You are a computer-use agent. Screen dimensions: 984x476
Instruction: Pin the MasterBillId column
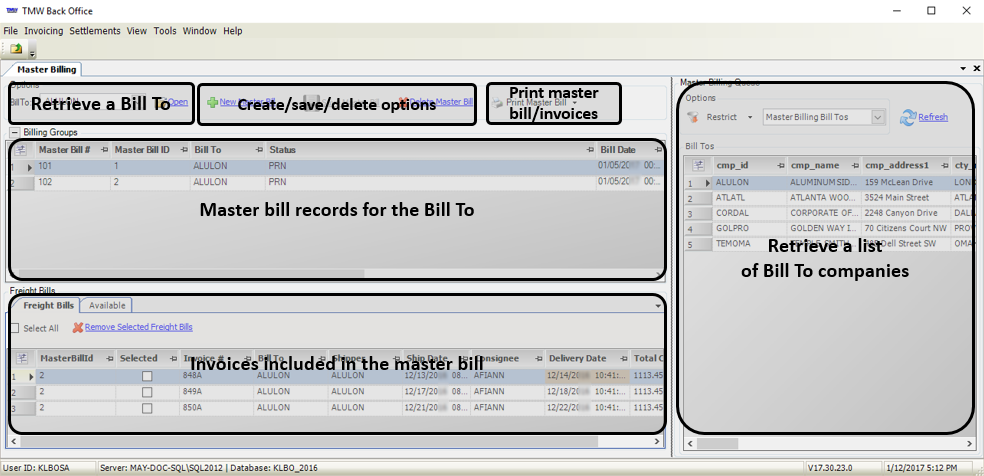[109, 358]
